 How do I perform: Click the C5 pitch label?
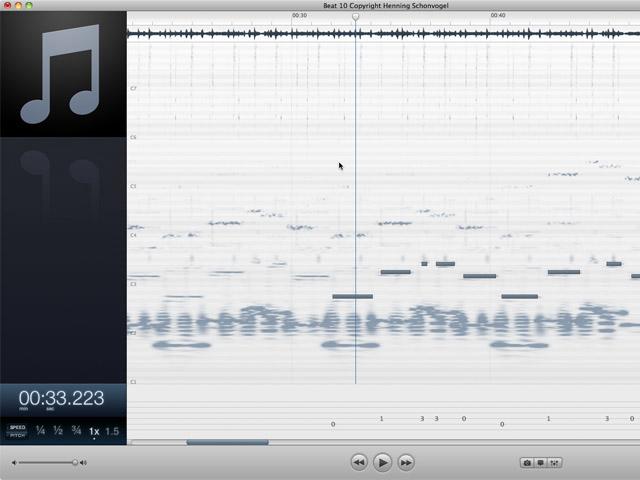133,186
